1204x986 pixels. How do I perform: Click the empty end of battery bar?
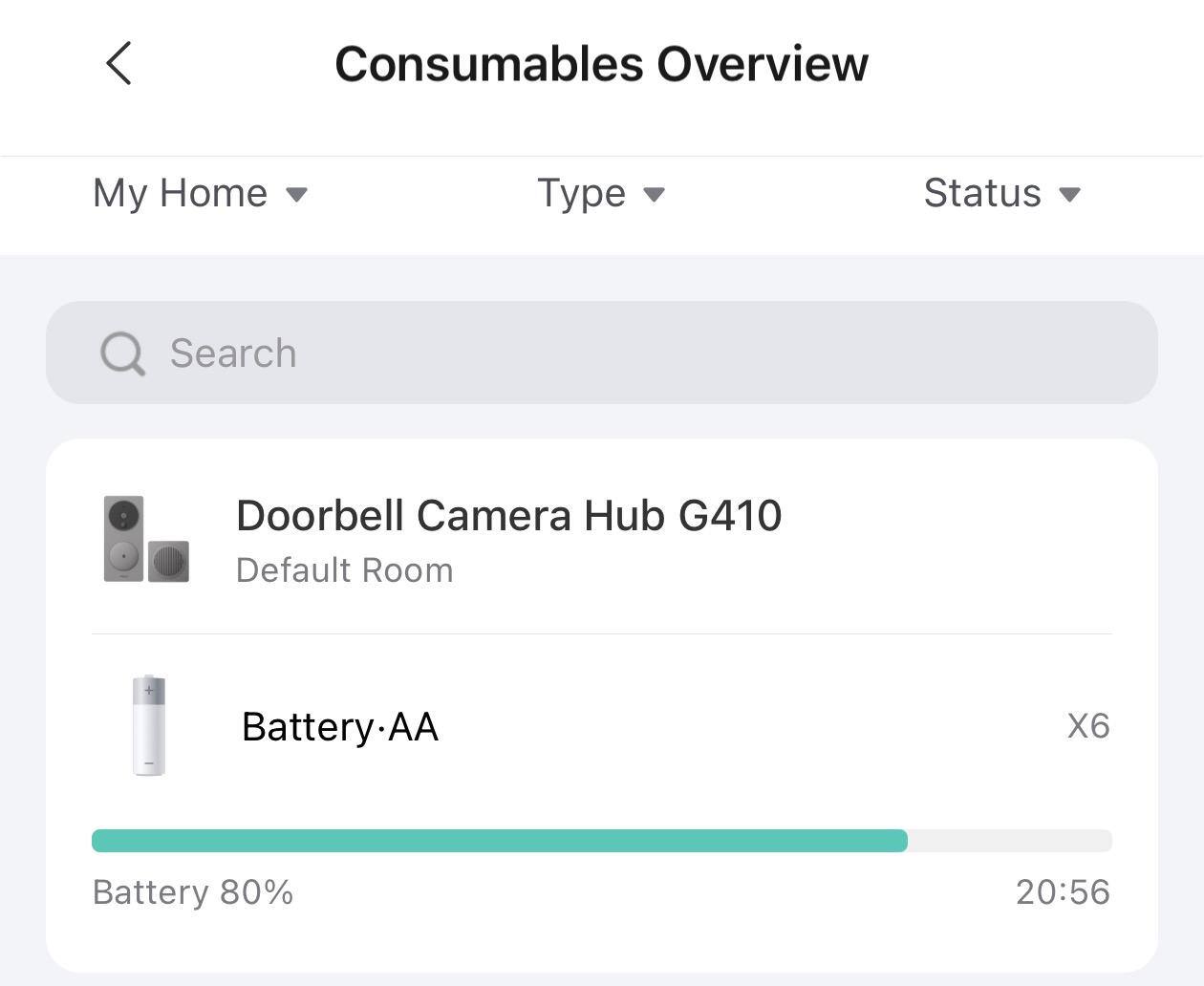[x=1009, y=841]
